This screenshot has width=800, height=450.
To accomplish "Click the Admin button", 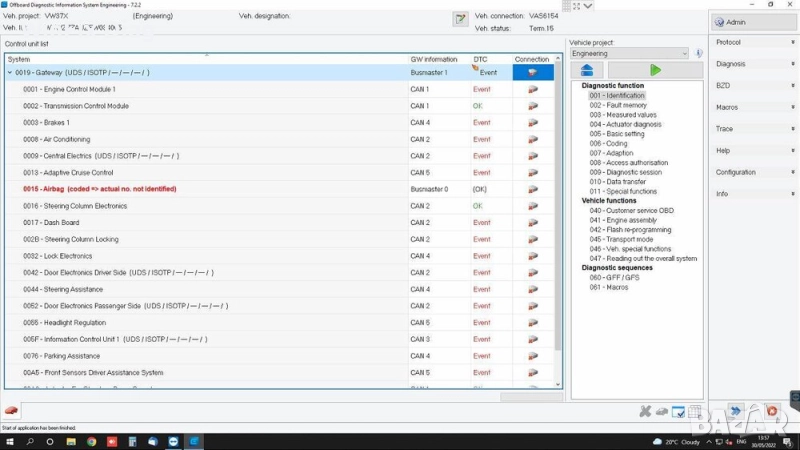I will click(x=748, y=21).
